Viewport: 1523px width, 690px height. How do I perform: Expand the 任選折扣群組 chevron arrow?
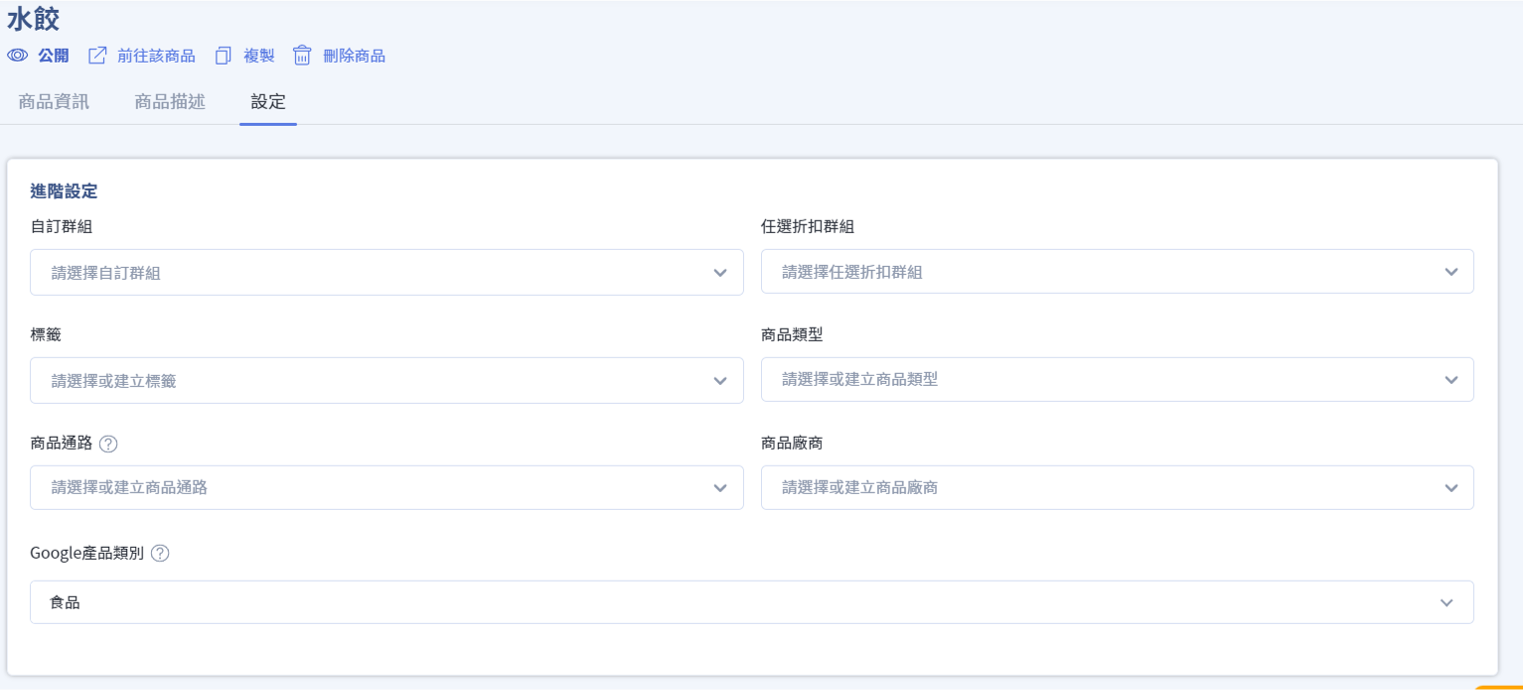pyautogui.click(x=1451, y=272)
